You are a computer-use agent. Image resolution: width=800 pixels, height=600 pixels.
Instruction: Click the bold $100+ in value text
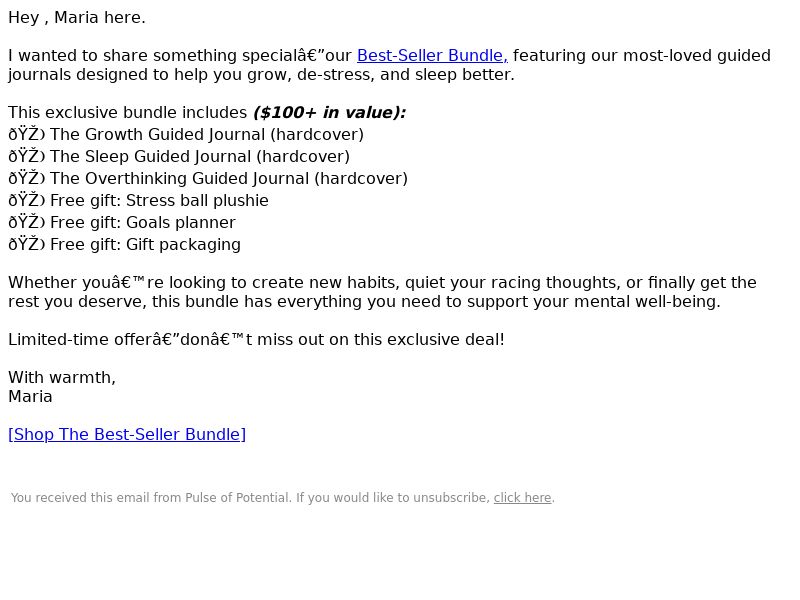330,112
